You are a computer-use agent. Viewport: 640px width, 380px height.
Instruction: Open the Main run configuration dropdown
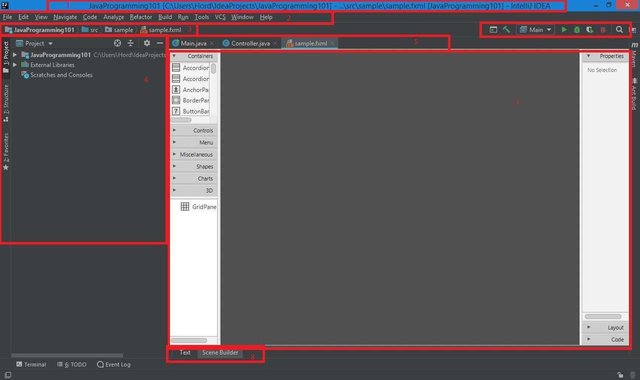pos(536,30)
